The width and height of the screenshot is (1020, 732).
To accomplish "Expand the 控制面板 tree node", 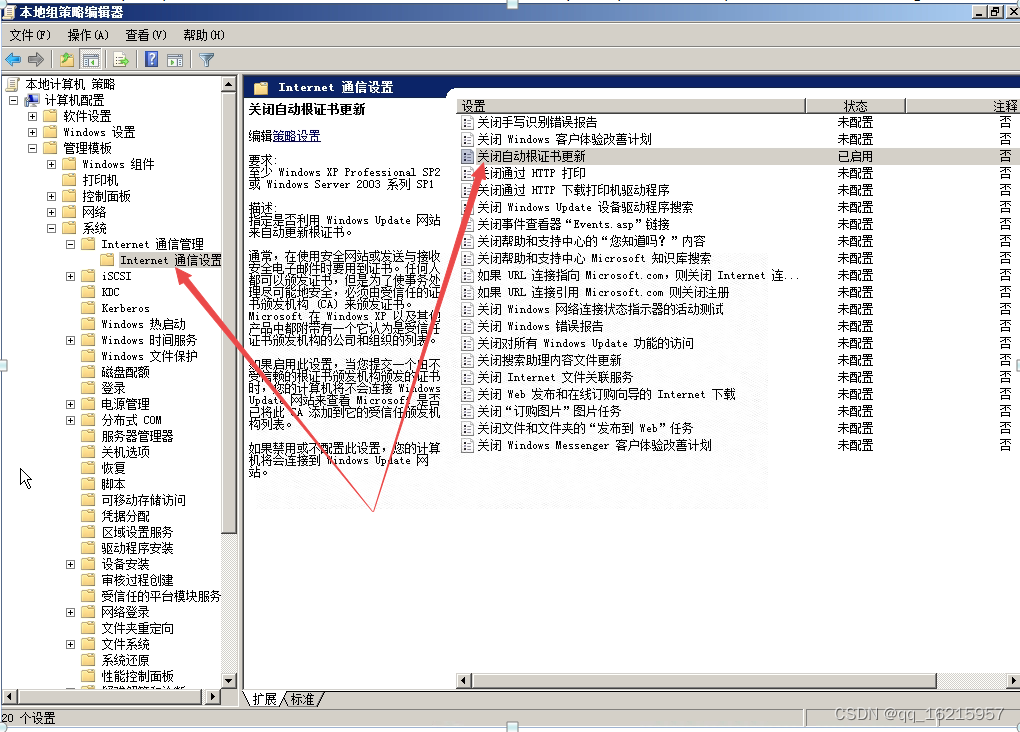I will pyautogui.click(x=51, y=197).
